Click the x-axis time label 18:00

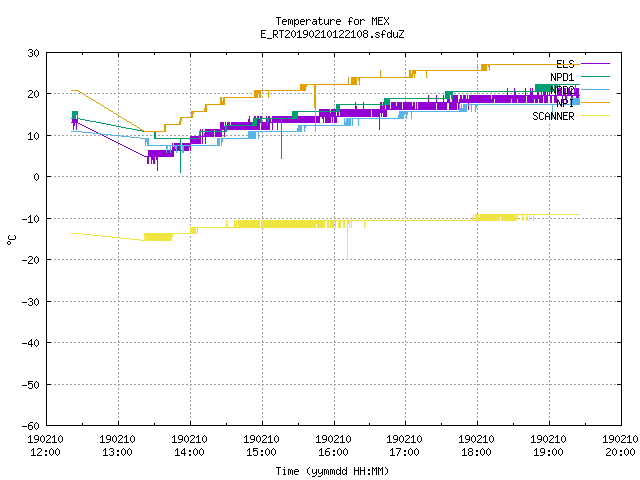[476, 452]
